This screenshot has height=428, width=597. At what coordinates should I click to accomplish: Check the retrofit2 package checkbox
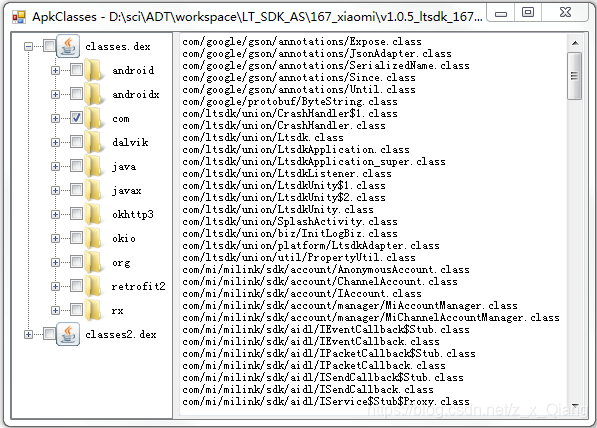pos(77,286)
